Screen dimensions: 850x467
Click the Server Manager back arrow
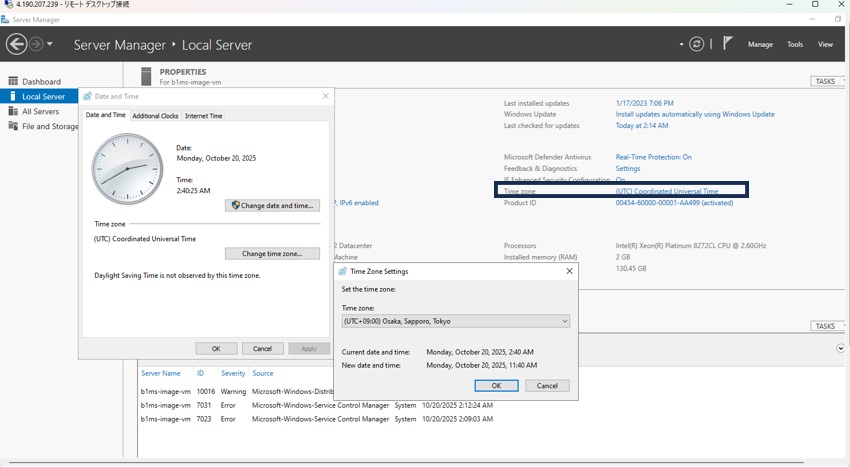[16, 44]
